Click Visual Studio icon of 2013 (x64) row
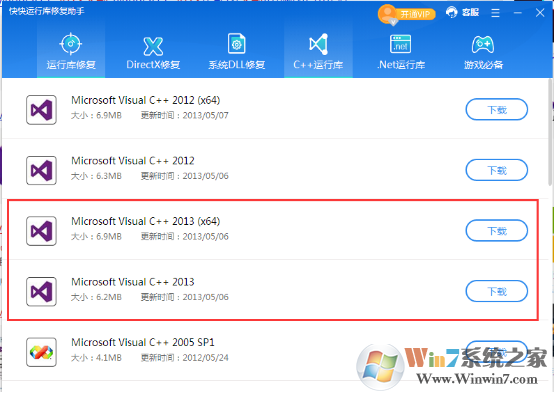 coord(41,231)
